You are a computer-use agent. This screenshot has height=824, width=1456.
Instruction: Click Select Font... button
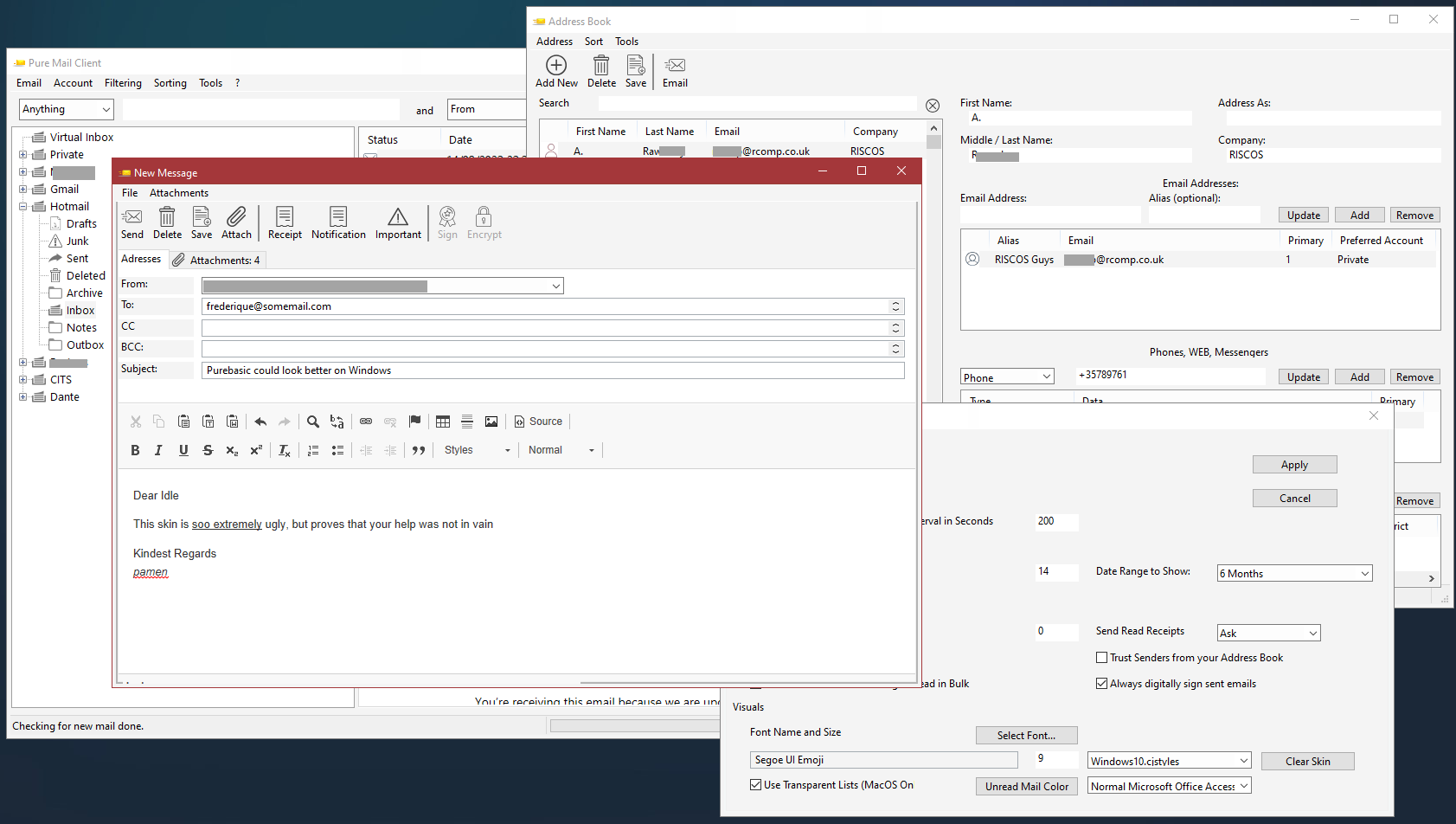(x=1026, y=736)
